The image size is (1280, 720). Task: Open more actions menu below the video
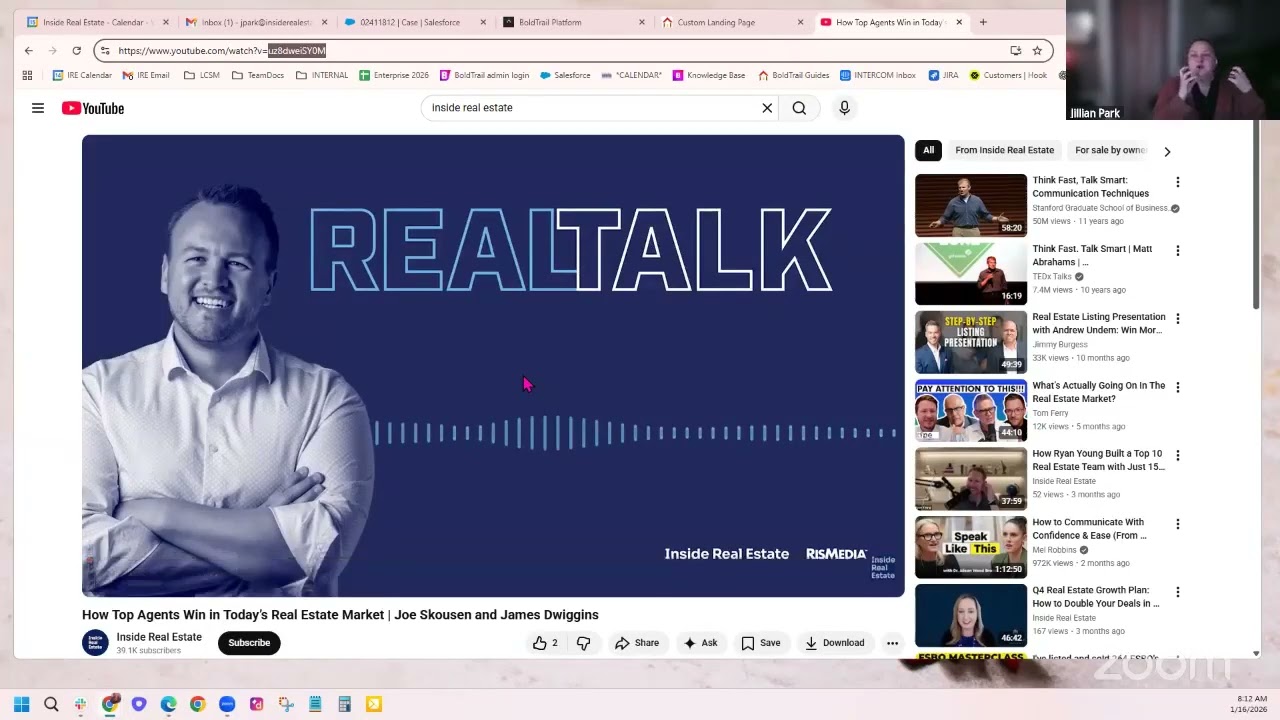[x=892, y=643]
